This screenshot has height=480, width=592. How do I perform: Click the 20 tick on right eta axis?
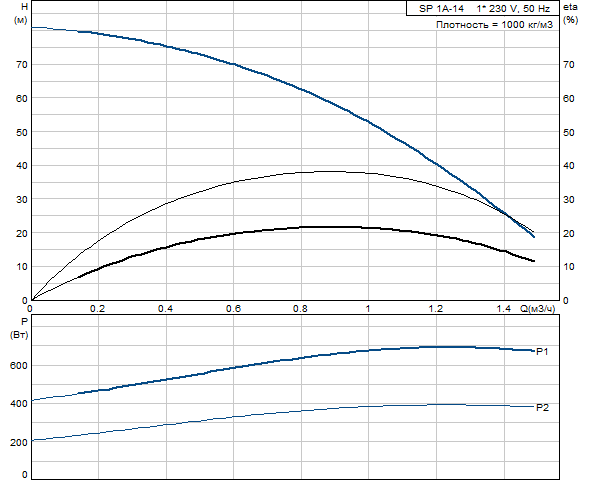pos(569,233)
